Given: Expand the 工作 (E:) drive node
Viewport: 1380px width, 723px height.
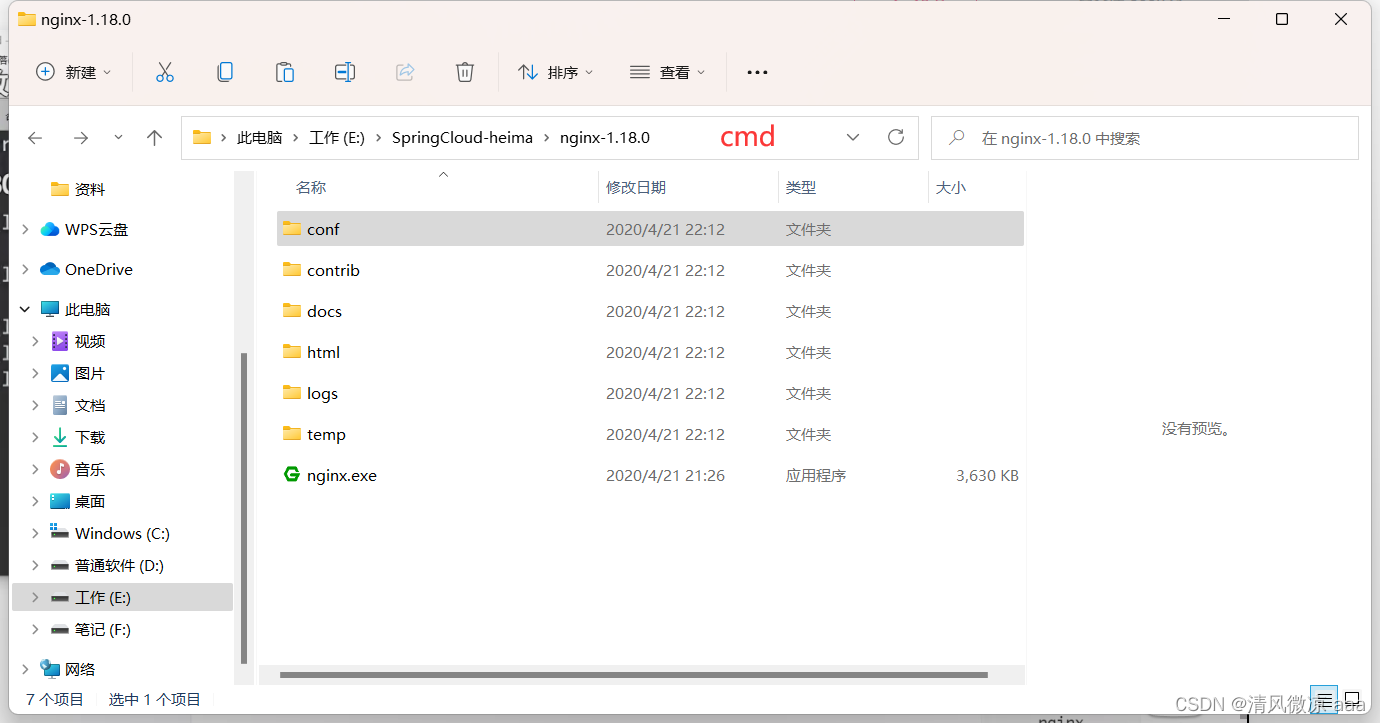Looking at the screenshot, I should pos(36,597).
